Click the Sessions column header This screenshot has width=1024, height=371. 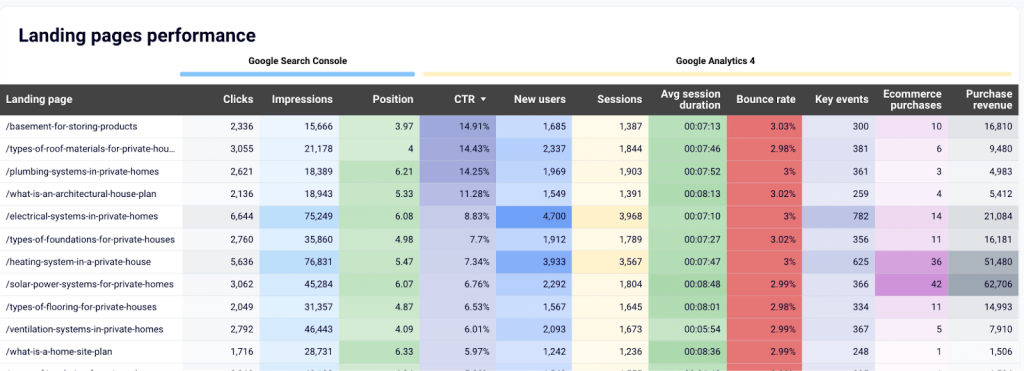click(619, 100)
